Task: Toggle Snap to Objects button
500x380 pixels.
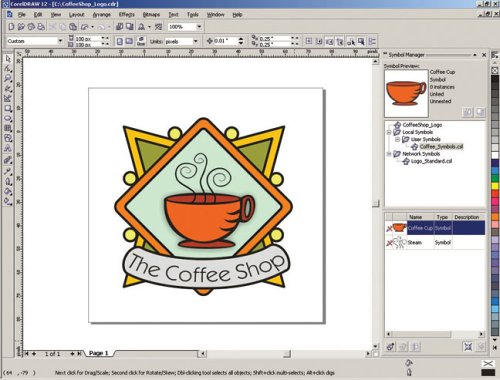Action: [x=329, y=41]
